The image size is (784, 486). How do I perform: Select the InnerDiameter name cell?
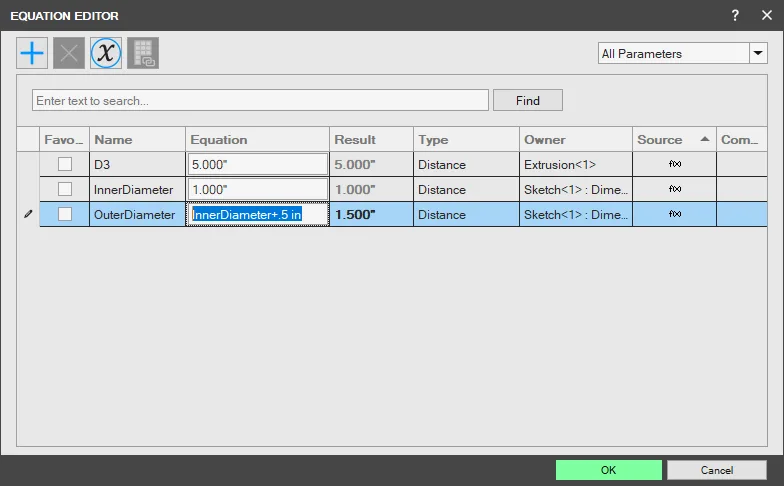[x=138, y=190]
